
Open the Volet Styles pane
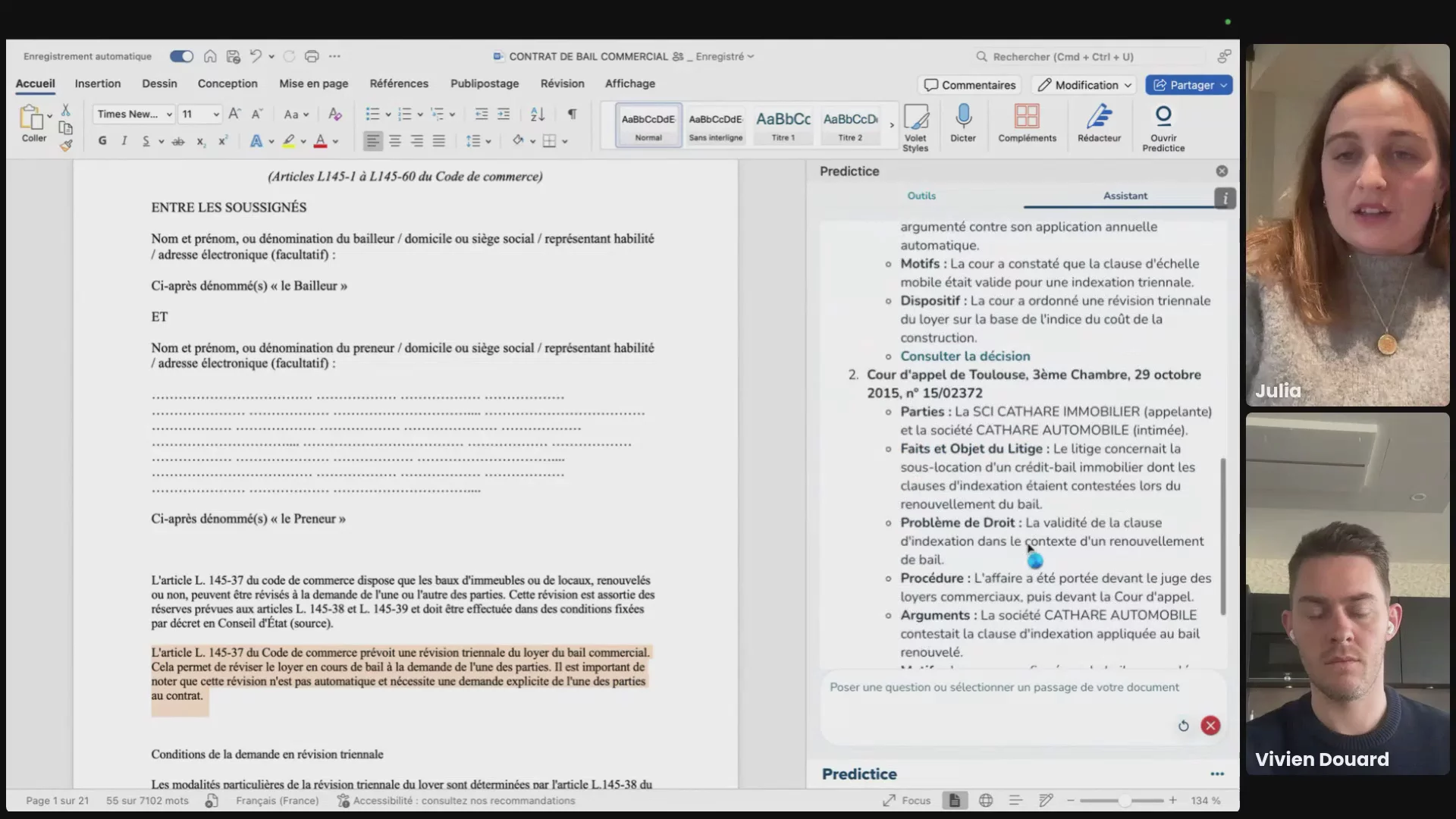pyautogui.click(x=915, y=127)
